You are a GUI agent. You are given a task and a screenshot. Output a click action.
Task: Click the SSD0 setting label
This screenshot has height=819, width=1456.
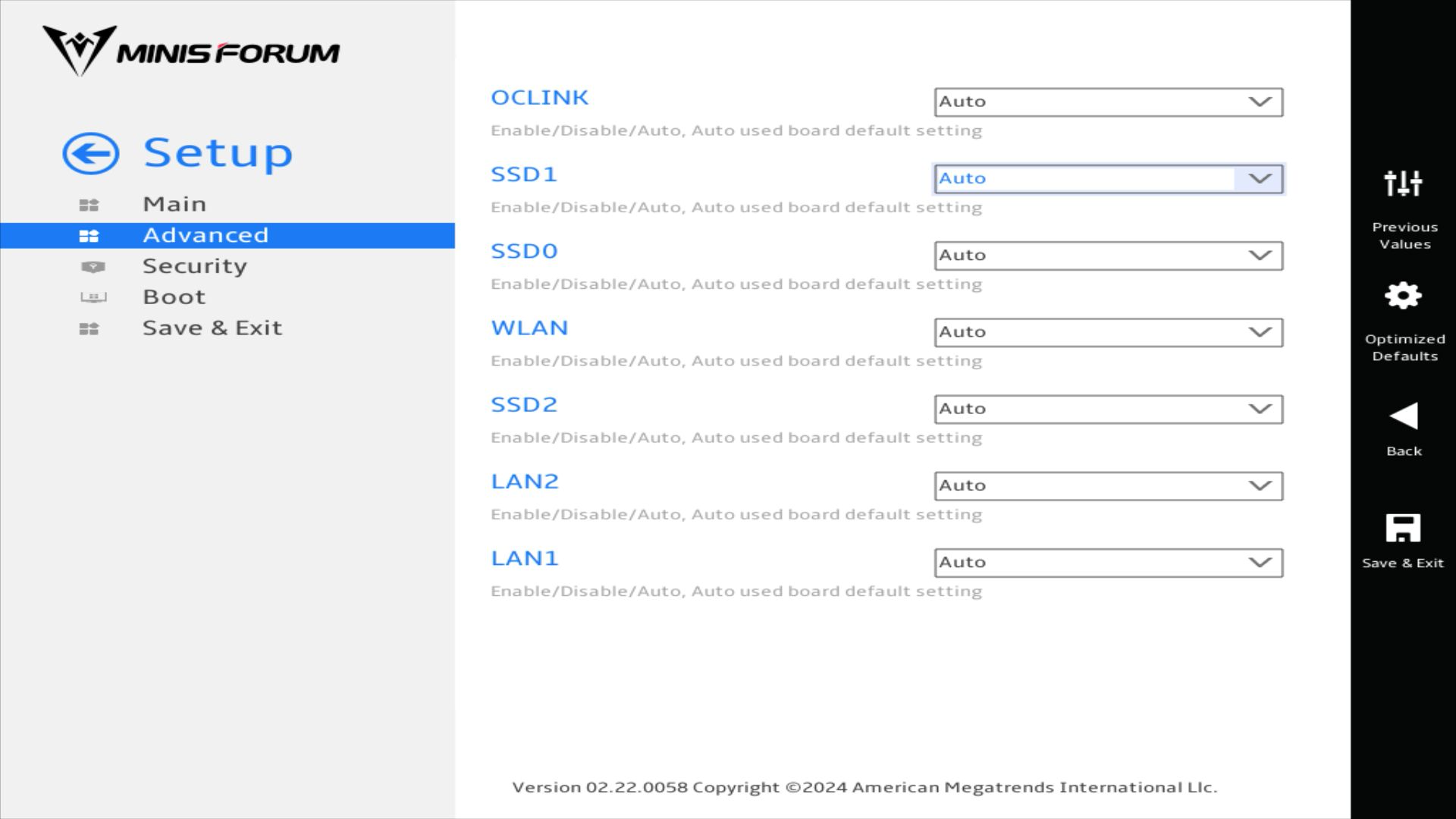[524, 251]
